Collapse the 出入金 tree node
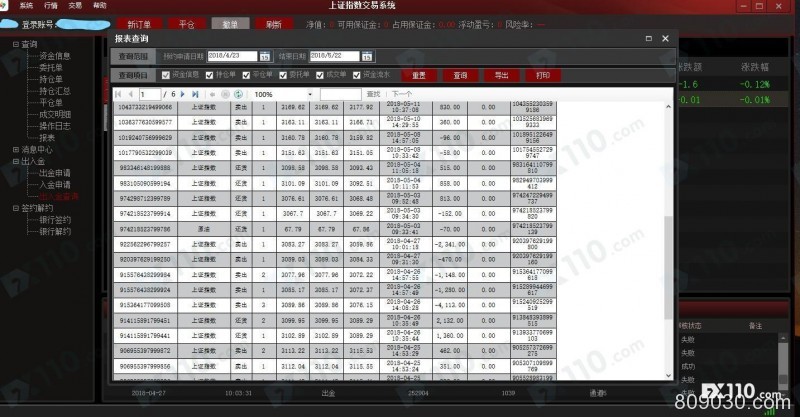The image size is (800, 417). [16, 161]
